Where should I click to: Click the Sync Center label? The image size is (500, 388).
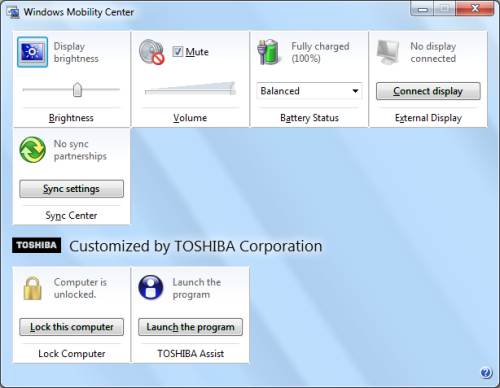(x=71, y=215)
